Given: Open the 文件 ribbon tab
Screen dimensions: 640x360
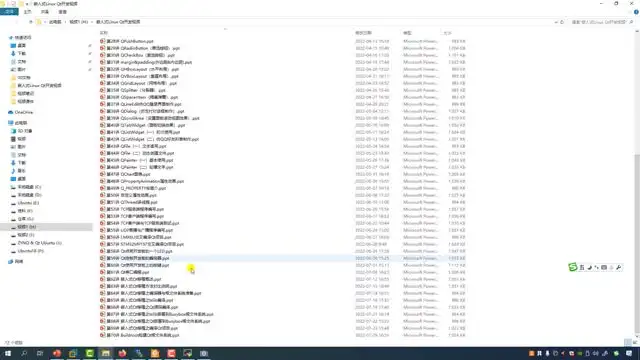Looking at the screenshot, I should point(9,12).
